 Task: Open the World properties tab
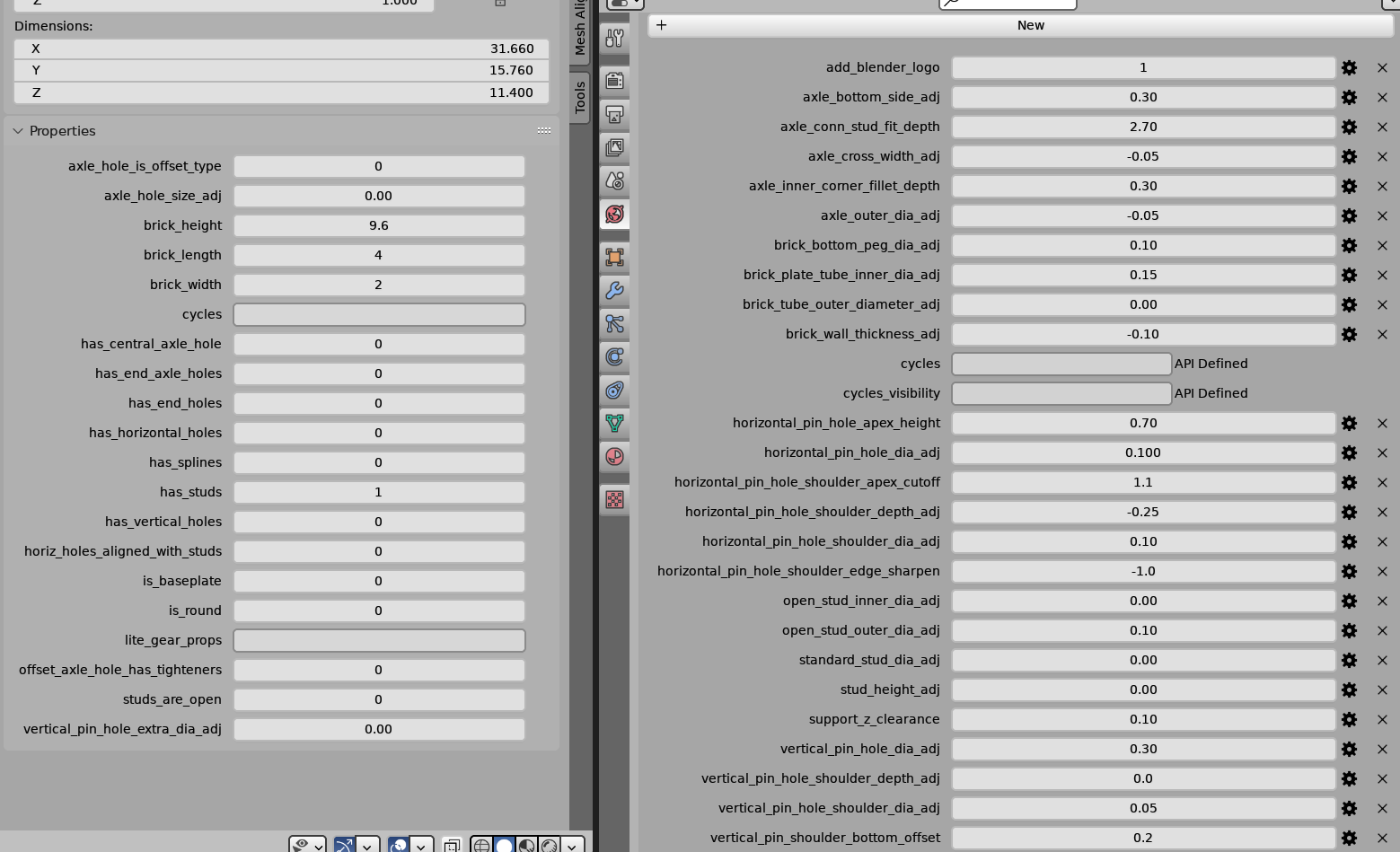pos(614,214)
